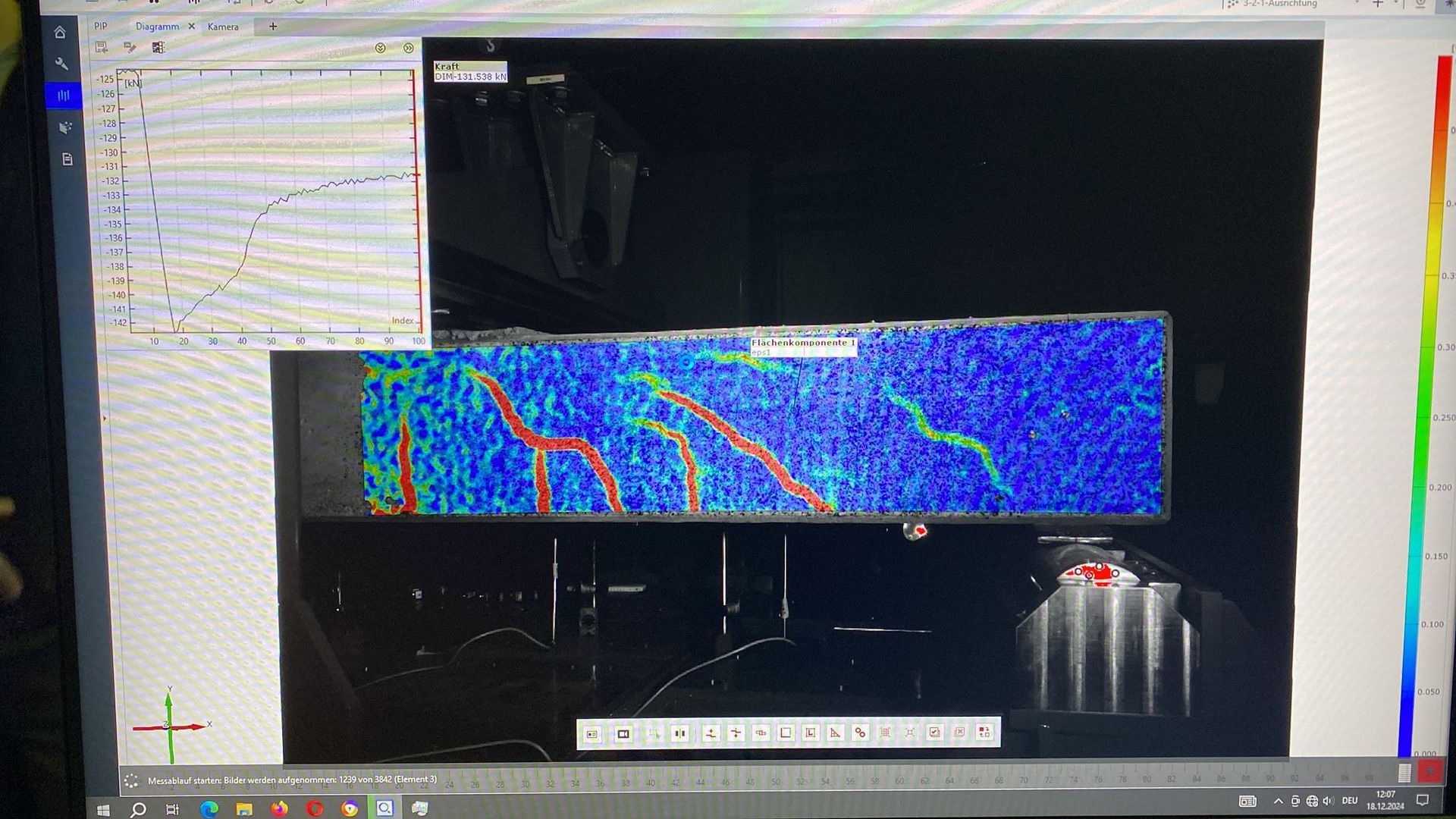Add a new tab with plus button
The image size is (1456, 819).
(273, 27)
